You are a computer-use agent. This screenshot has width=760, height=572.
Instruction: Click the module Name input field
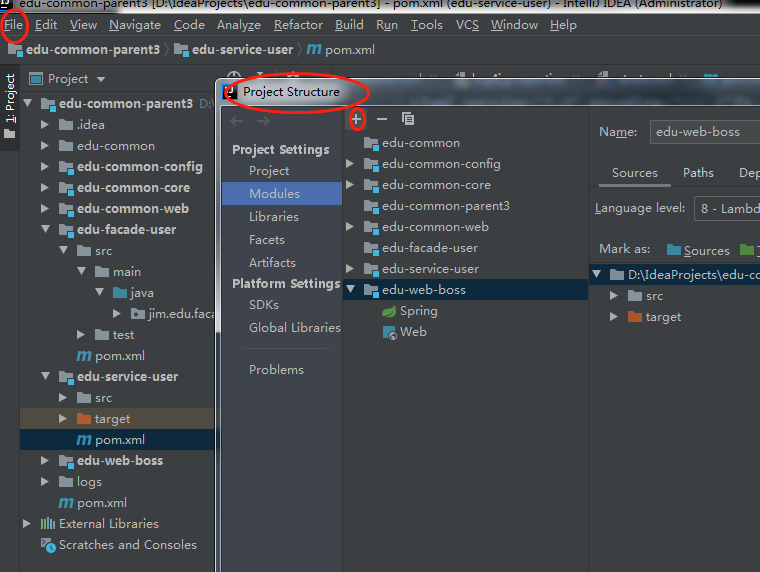705,132
